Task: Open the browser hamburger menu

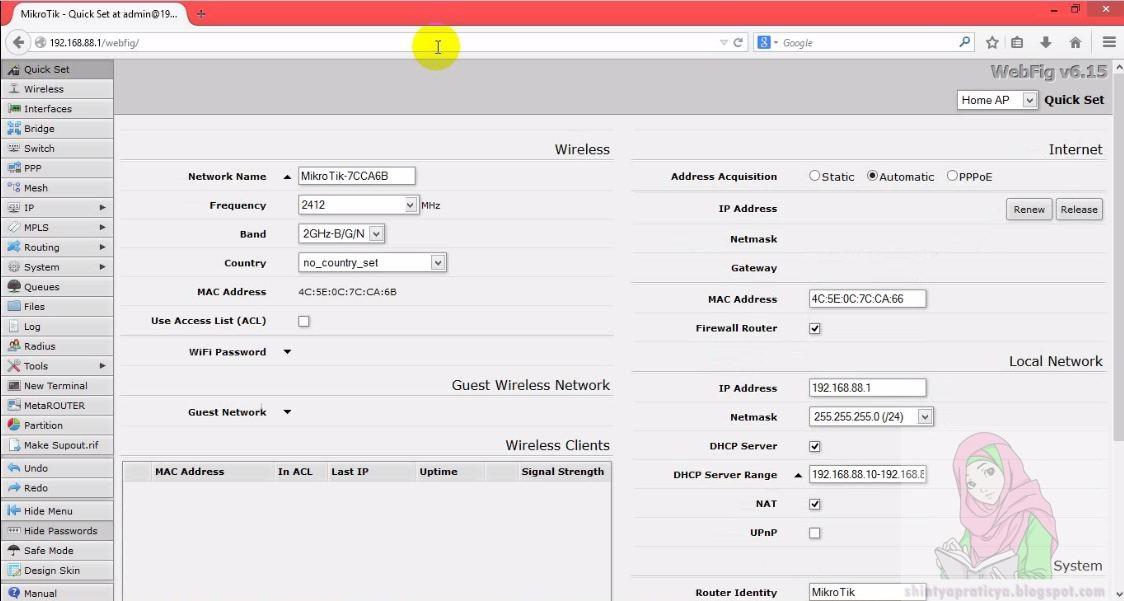Action: (1109, 42)
